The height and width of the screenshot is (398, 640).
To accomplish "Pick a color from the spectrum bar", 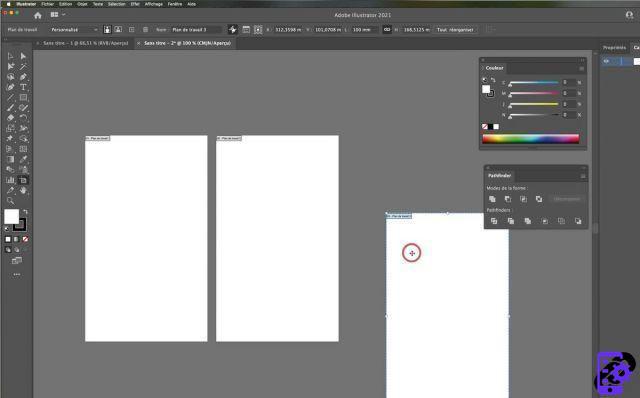I will click(531, 139).
